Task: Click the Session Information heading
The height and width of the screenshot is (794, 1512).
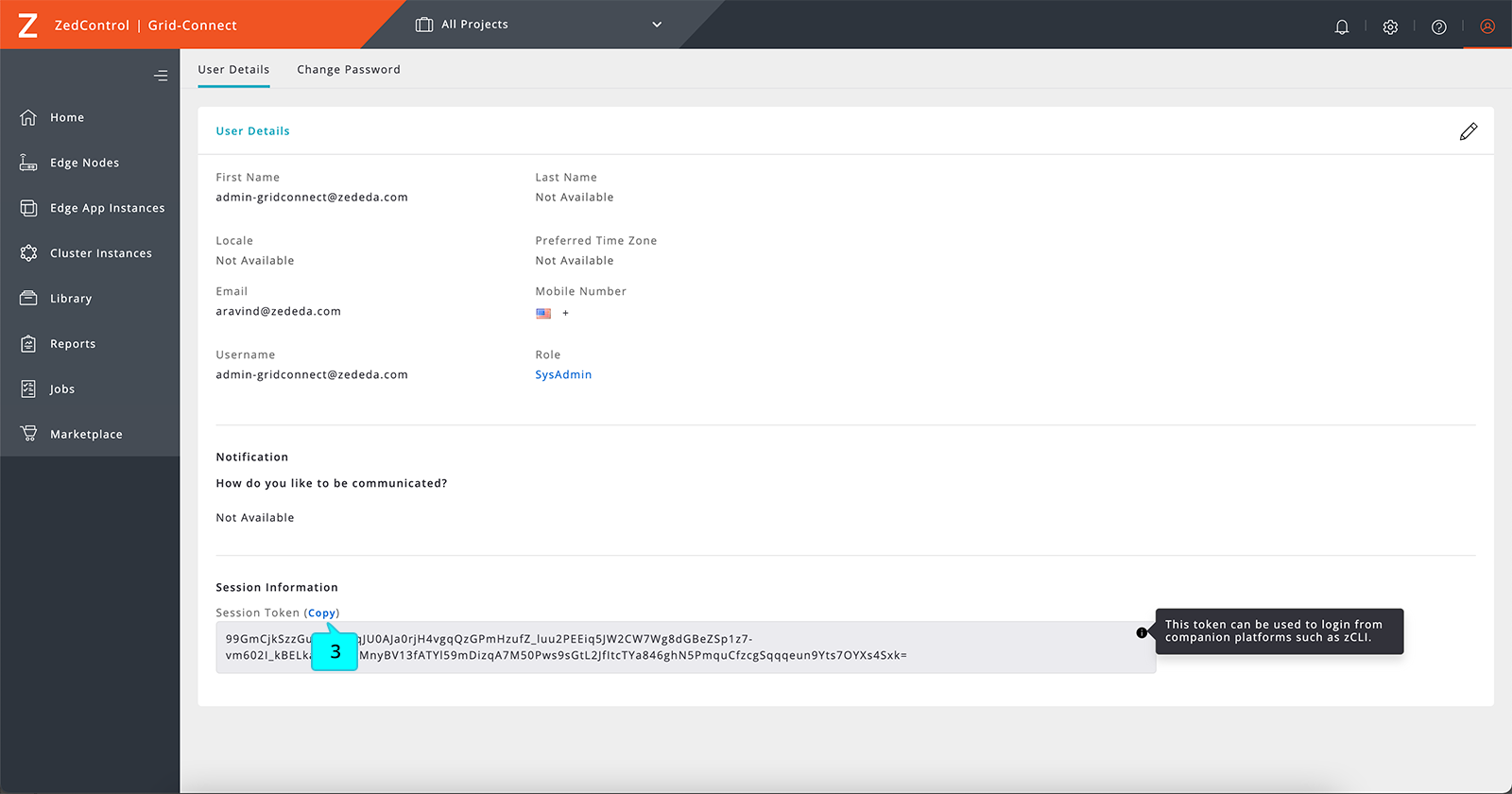Action: [x=277, y=587]
